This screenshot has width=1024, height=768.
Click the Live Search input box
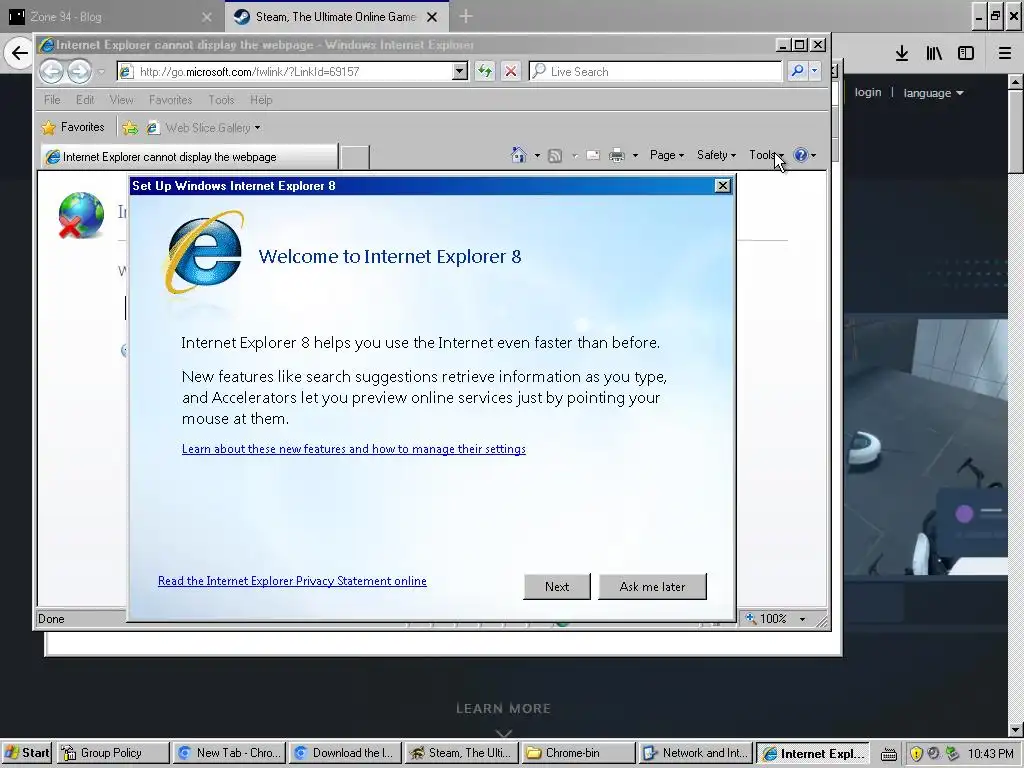656,71
